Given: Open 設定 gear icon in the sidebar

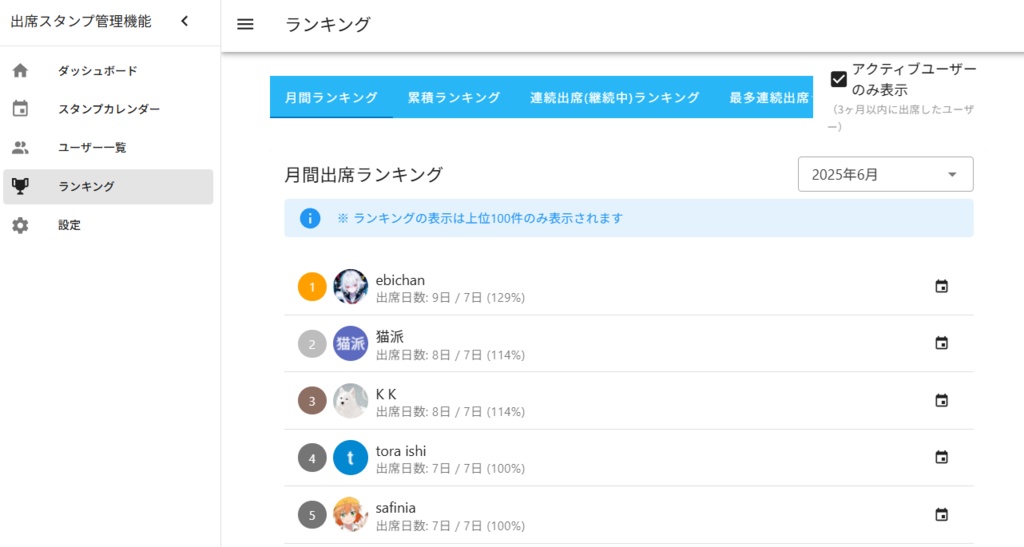Looking at the screenshot, I should click(20, 225).
